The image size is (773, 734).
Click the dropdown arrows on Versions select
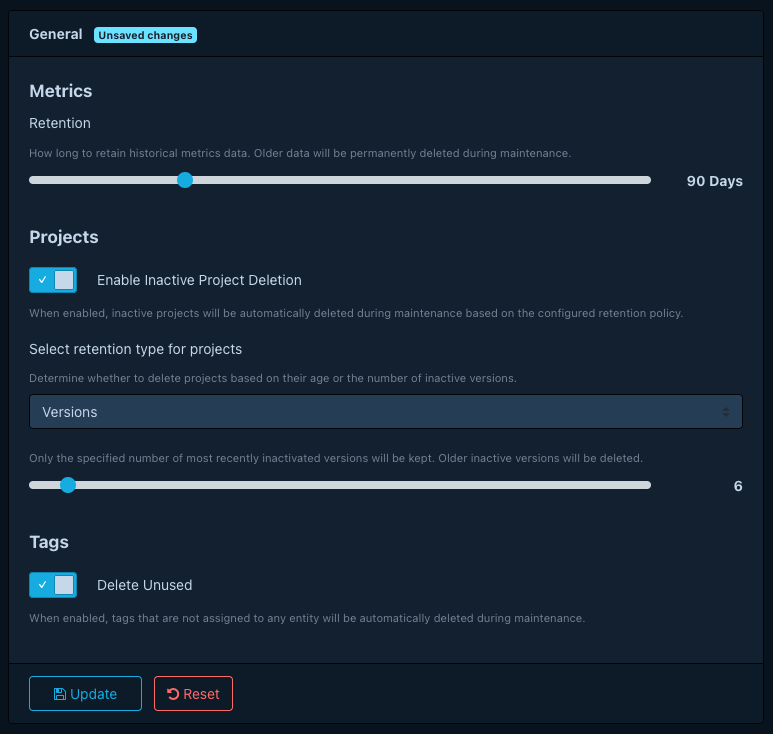(x=726, y=412)
